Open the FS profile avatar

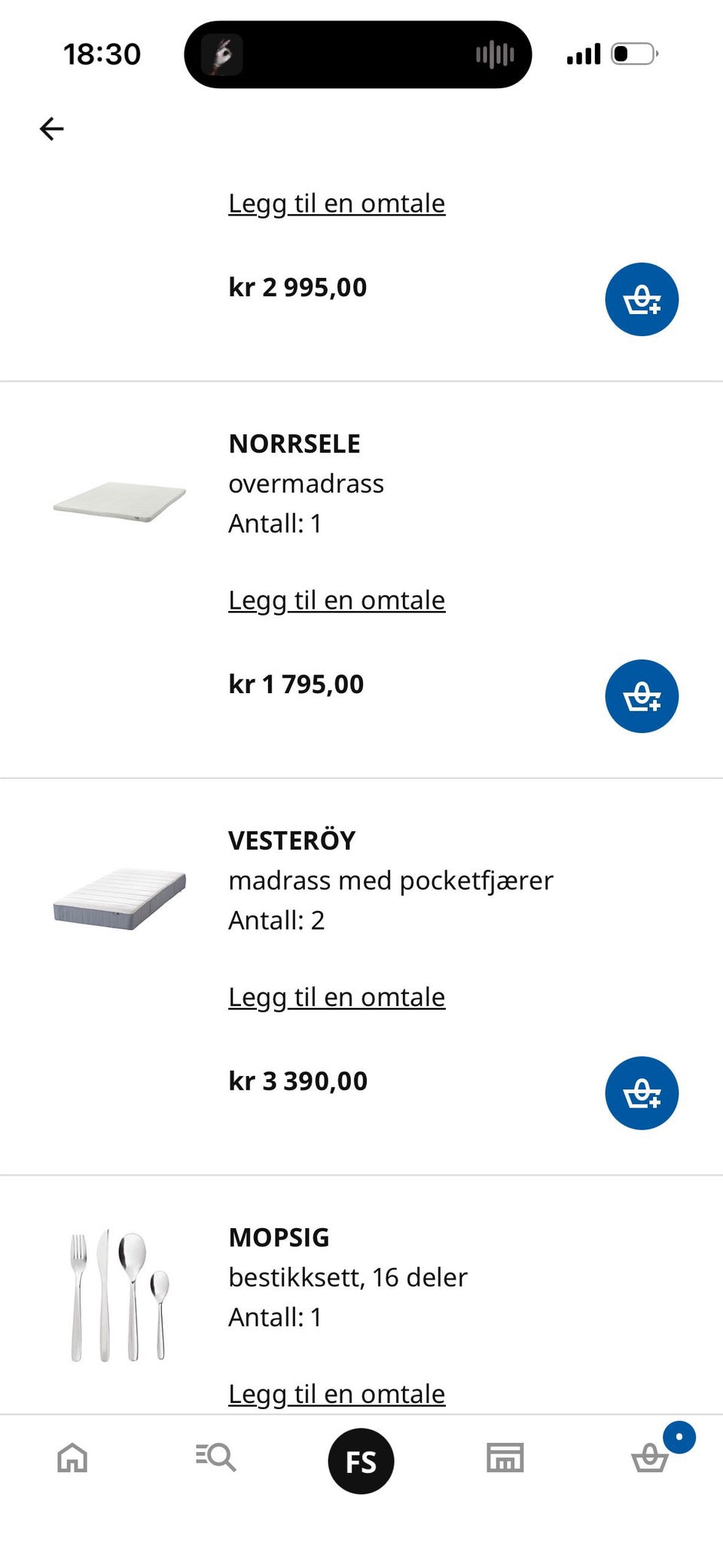click(361, 1461)
